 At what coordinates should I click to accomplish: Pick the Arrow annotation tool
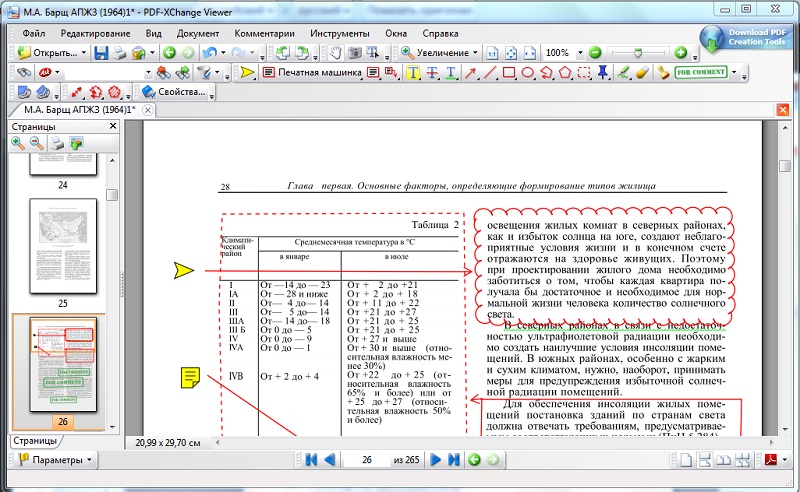[x=471, y=73]
